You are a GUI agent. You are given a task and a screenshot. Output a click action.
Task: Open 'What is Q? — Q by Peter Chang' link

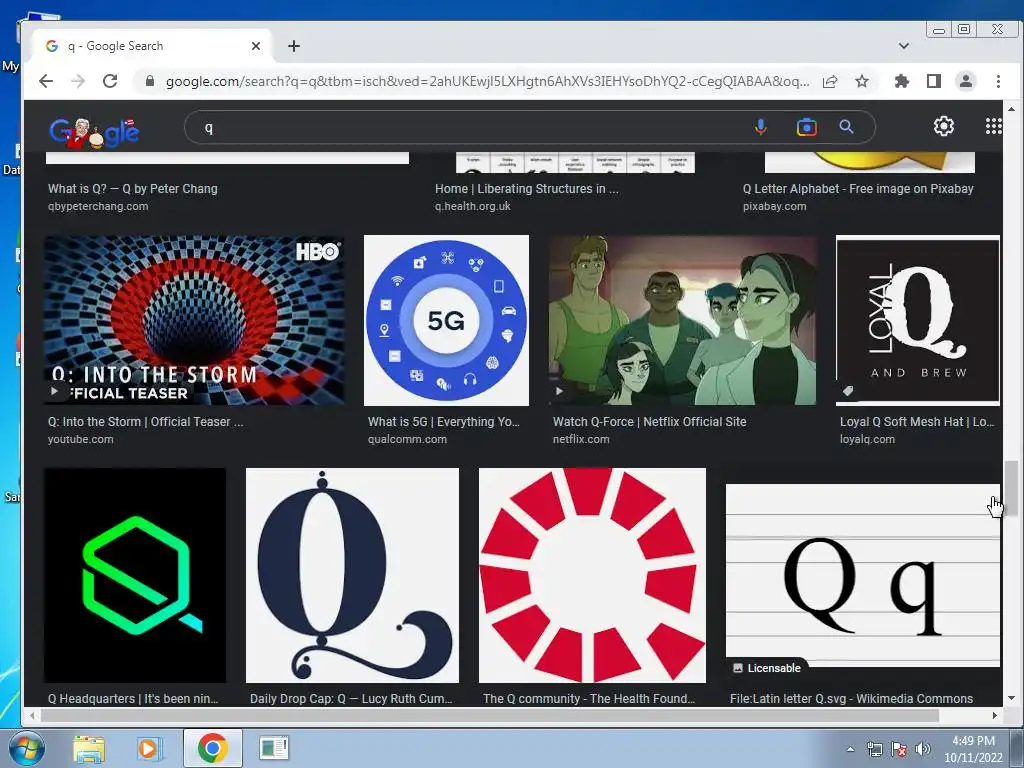click(x=133, y=189)
